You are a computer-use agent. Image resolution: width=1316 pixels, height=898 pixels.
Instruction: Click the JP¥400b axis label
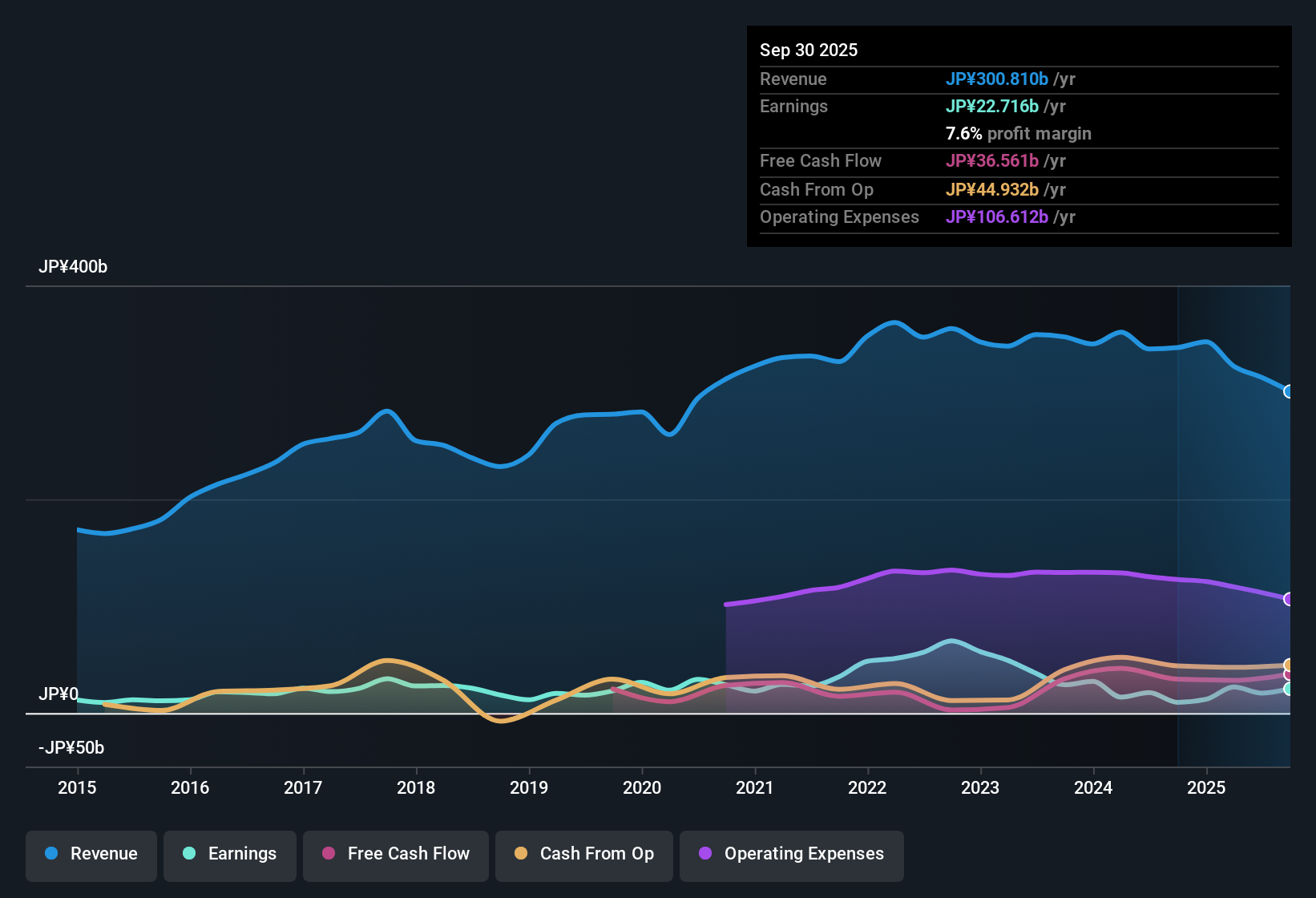pyautogui.click(x=73, y=267)
